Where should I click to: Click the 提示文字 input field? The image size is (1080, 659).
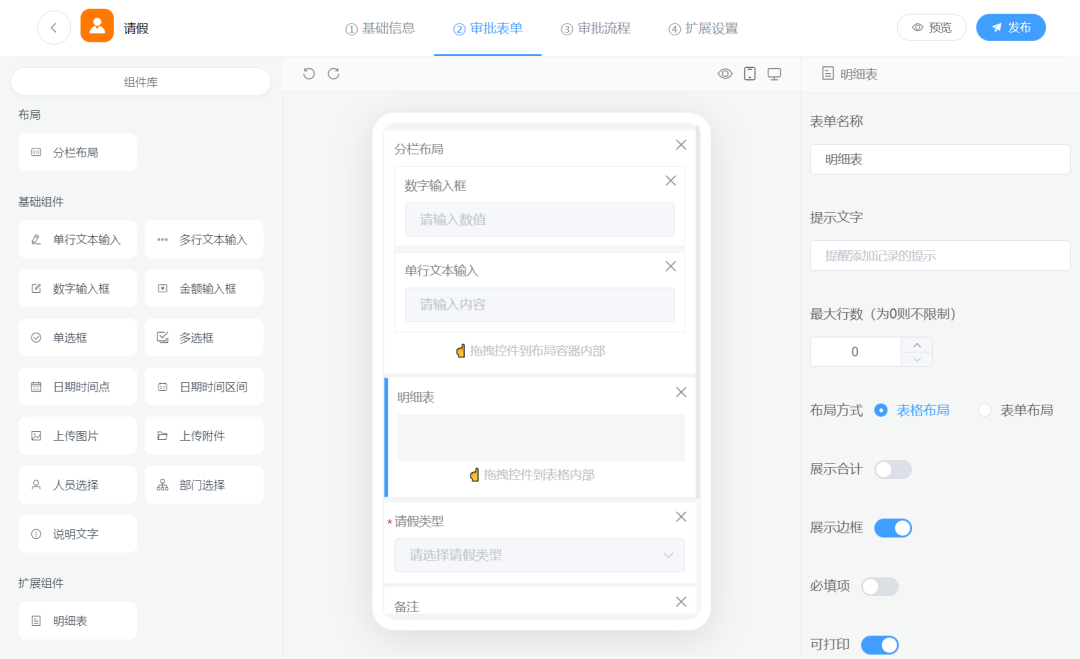(x=939, y=255)
